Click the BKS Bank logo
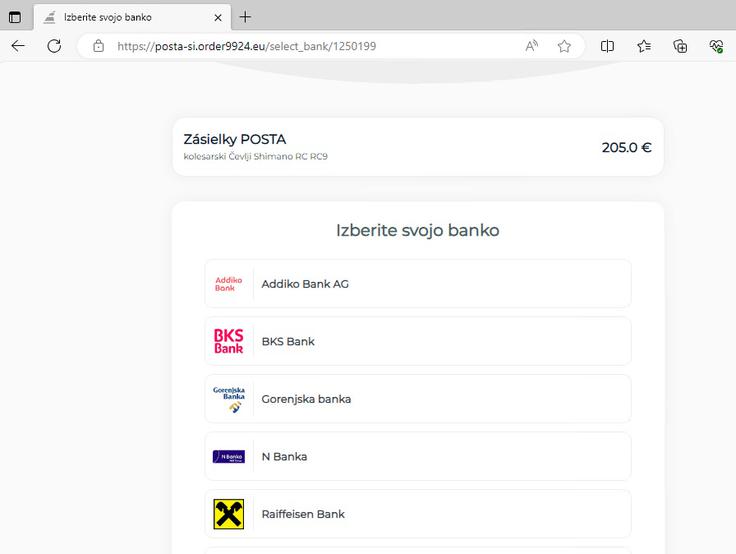 point(229,341)
